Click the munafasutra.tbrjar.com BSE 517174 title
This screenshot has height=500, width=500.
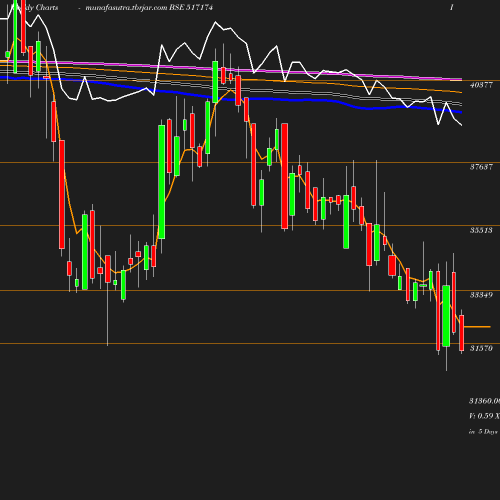tap(149, 7)
